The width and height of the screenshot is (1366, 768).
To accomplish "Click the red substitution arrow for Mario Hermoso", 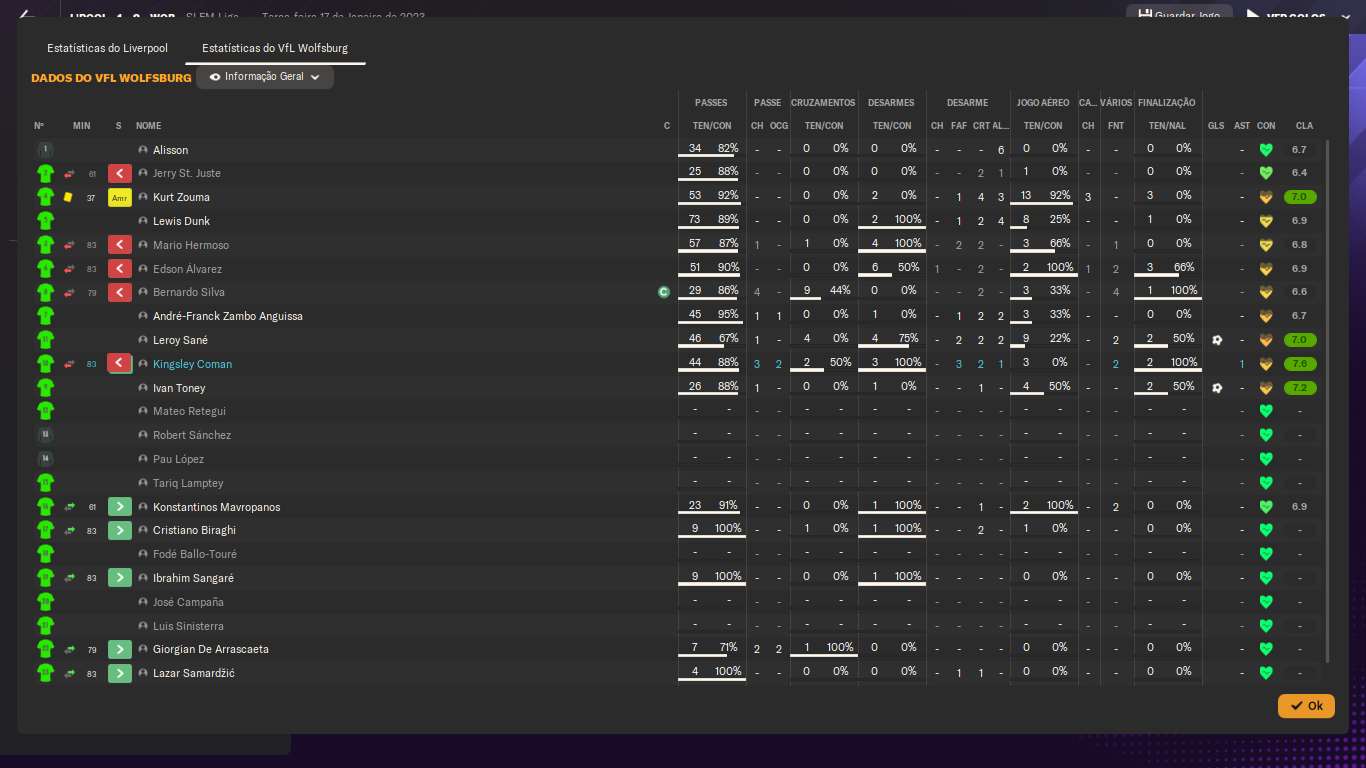I will (x=120, y=245).
